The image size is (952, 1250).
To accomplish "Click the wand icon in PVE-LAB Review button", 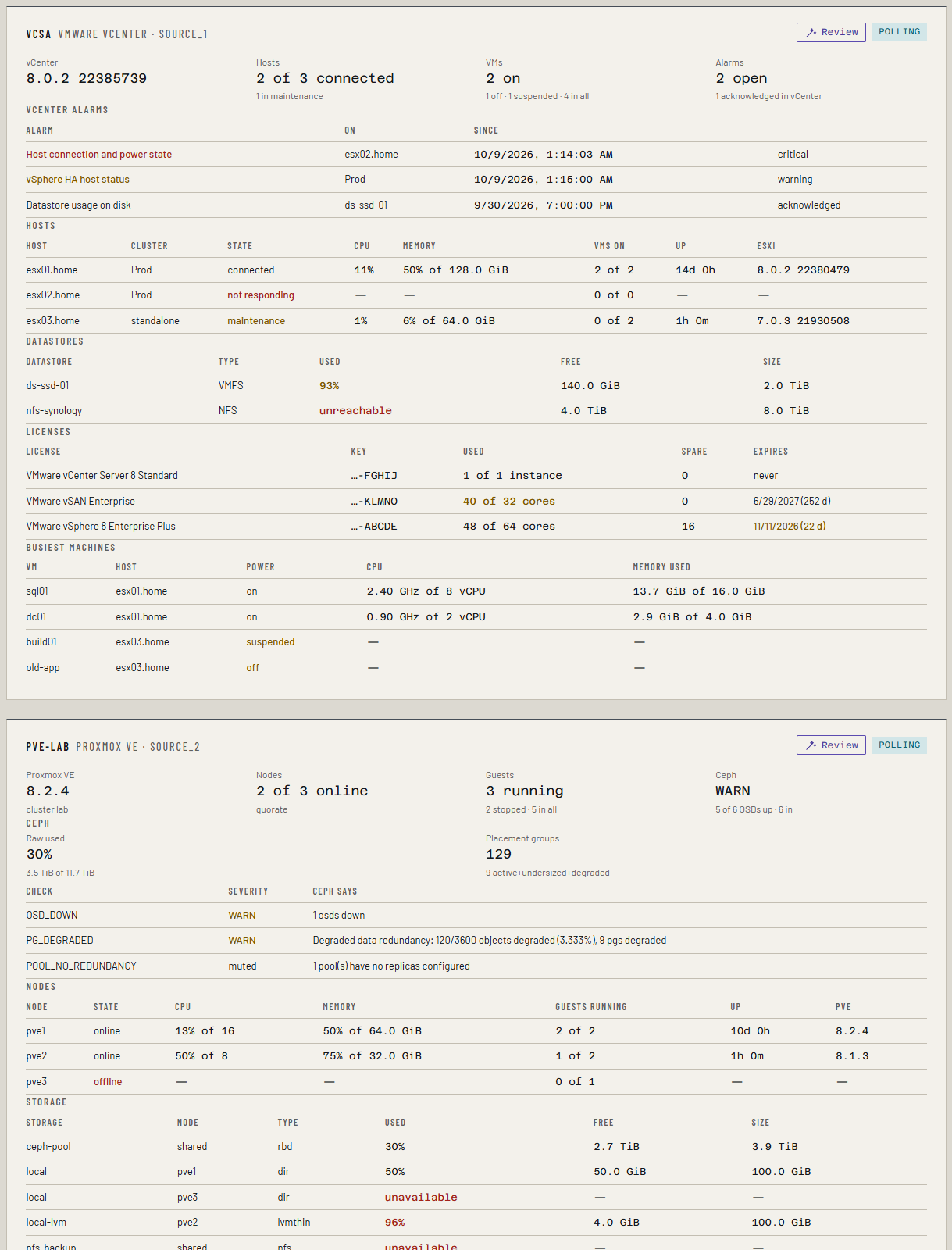I will click(811, 745).
